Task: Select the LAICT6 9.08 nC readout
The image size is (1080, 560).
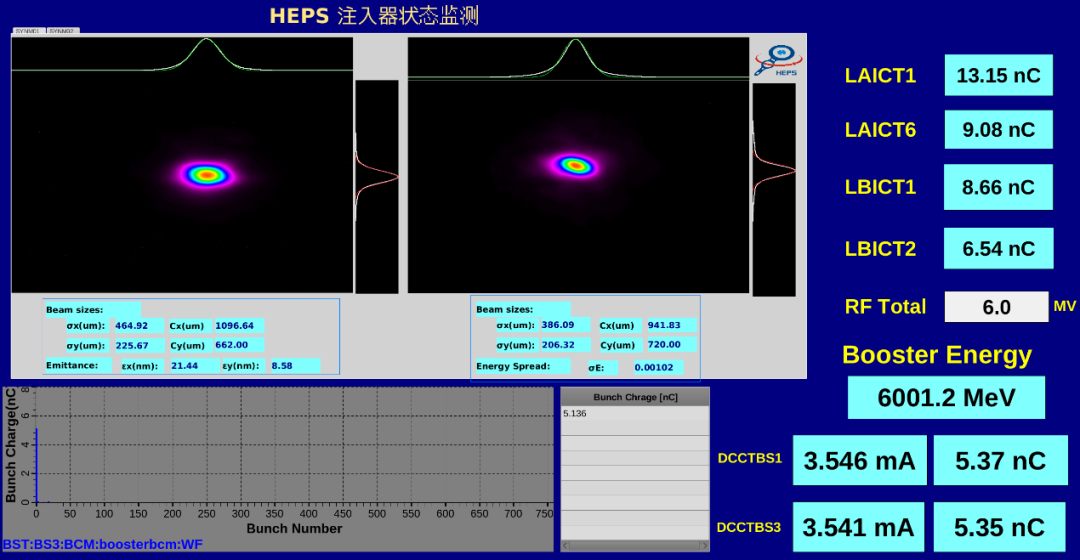Action: pyautogui.click(x=998, y=129)
